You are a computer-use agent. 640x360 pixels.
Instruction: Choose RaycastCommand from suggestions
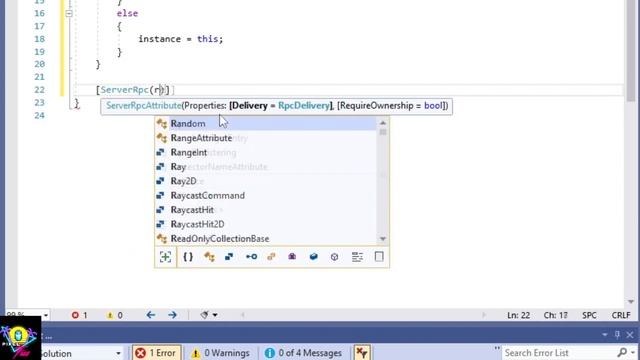[x=266, y=196]
